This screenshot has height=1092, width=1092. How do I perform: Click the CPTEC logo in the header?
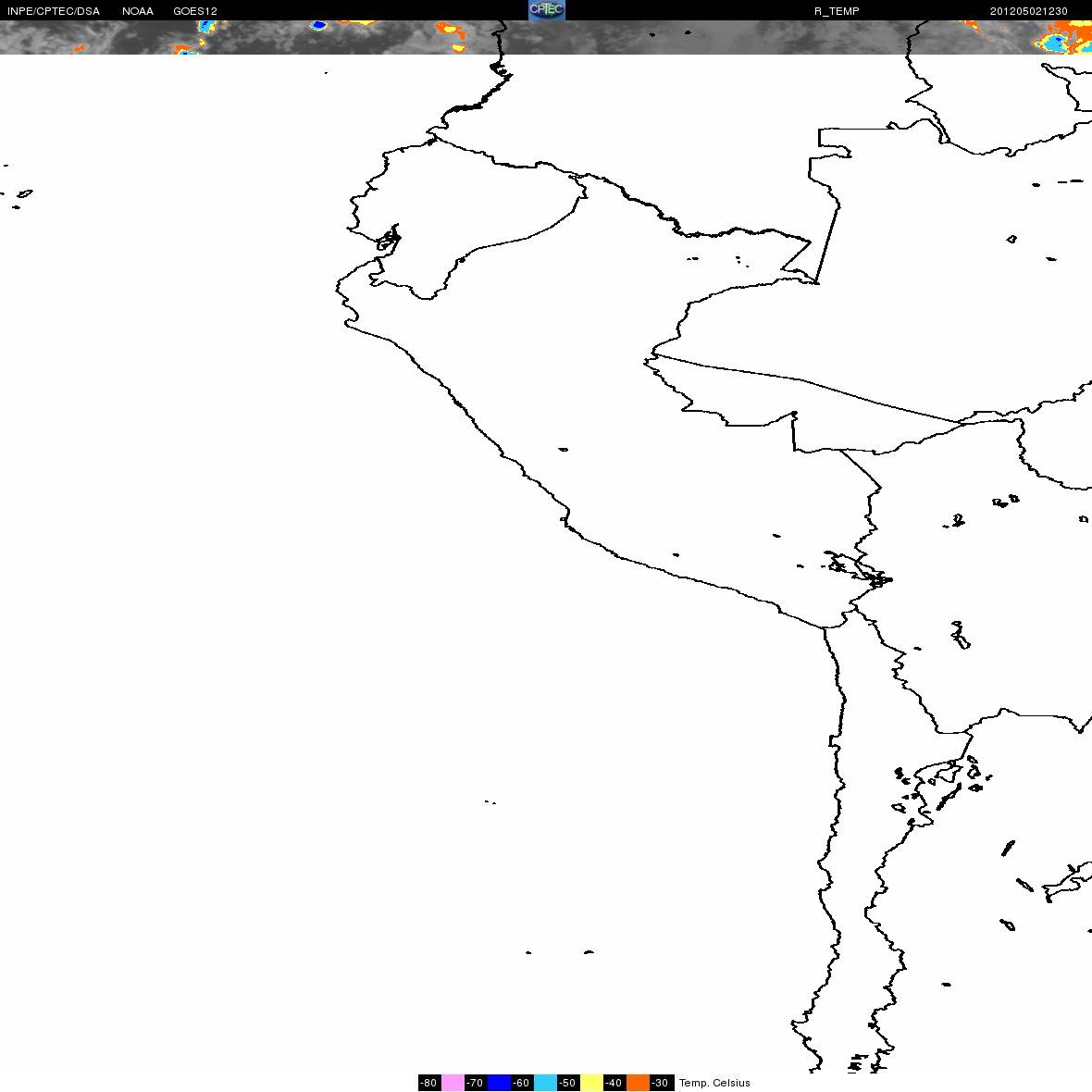click(x=547, y=10)
